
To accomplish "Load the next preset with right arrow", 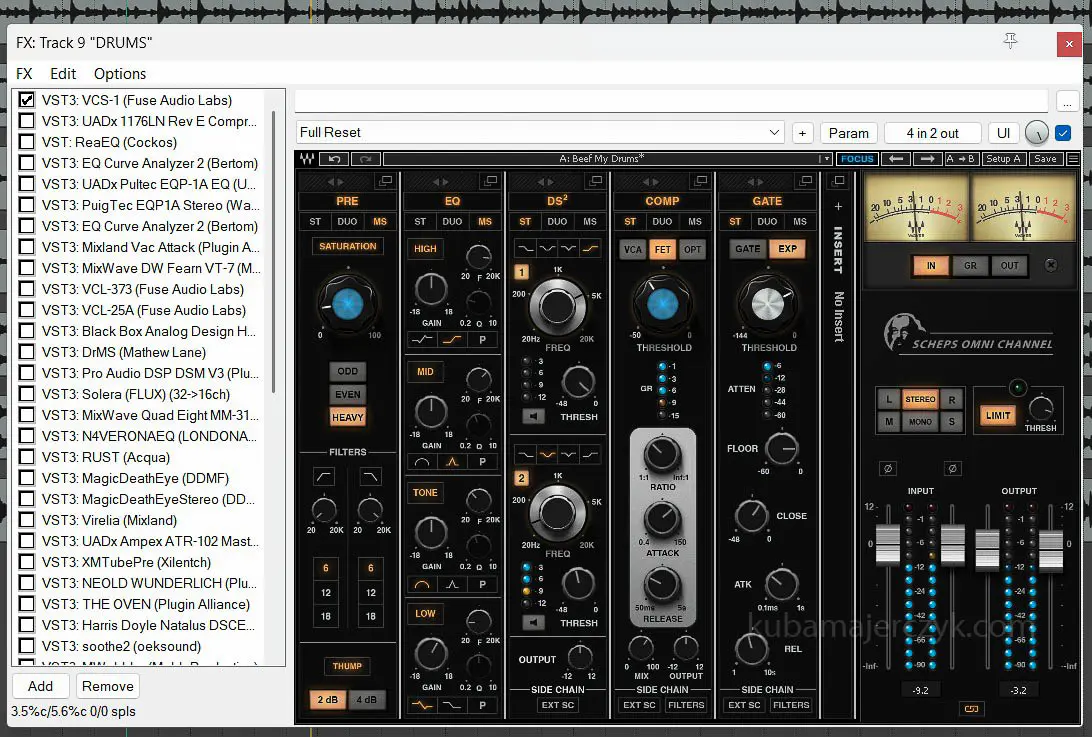I will tap(926, 159).
